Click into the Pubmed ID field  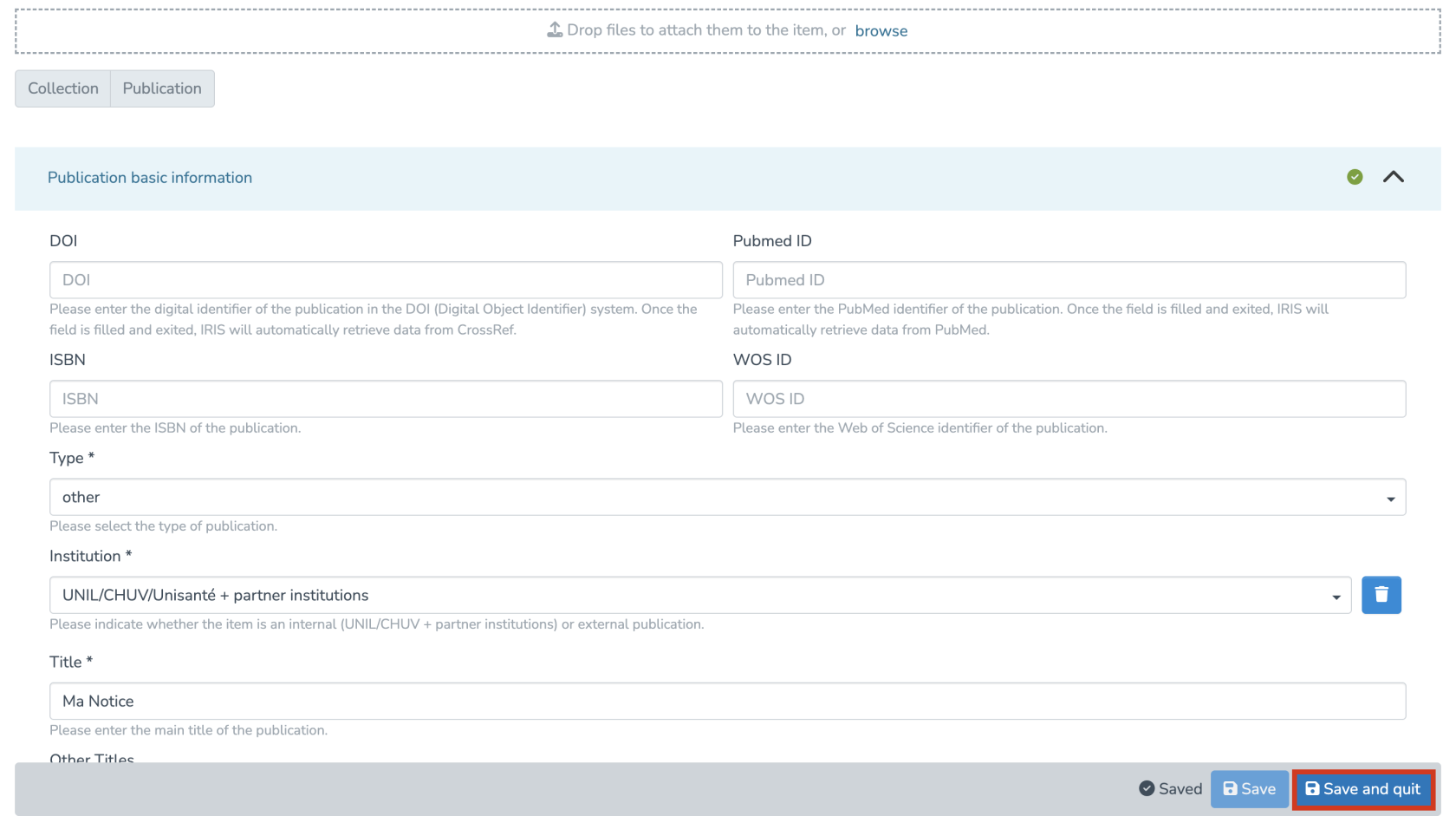1069,280
